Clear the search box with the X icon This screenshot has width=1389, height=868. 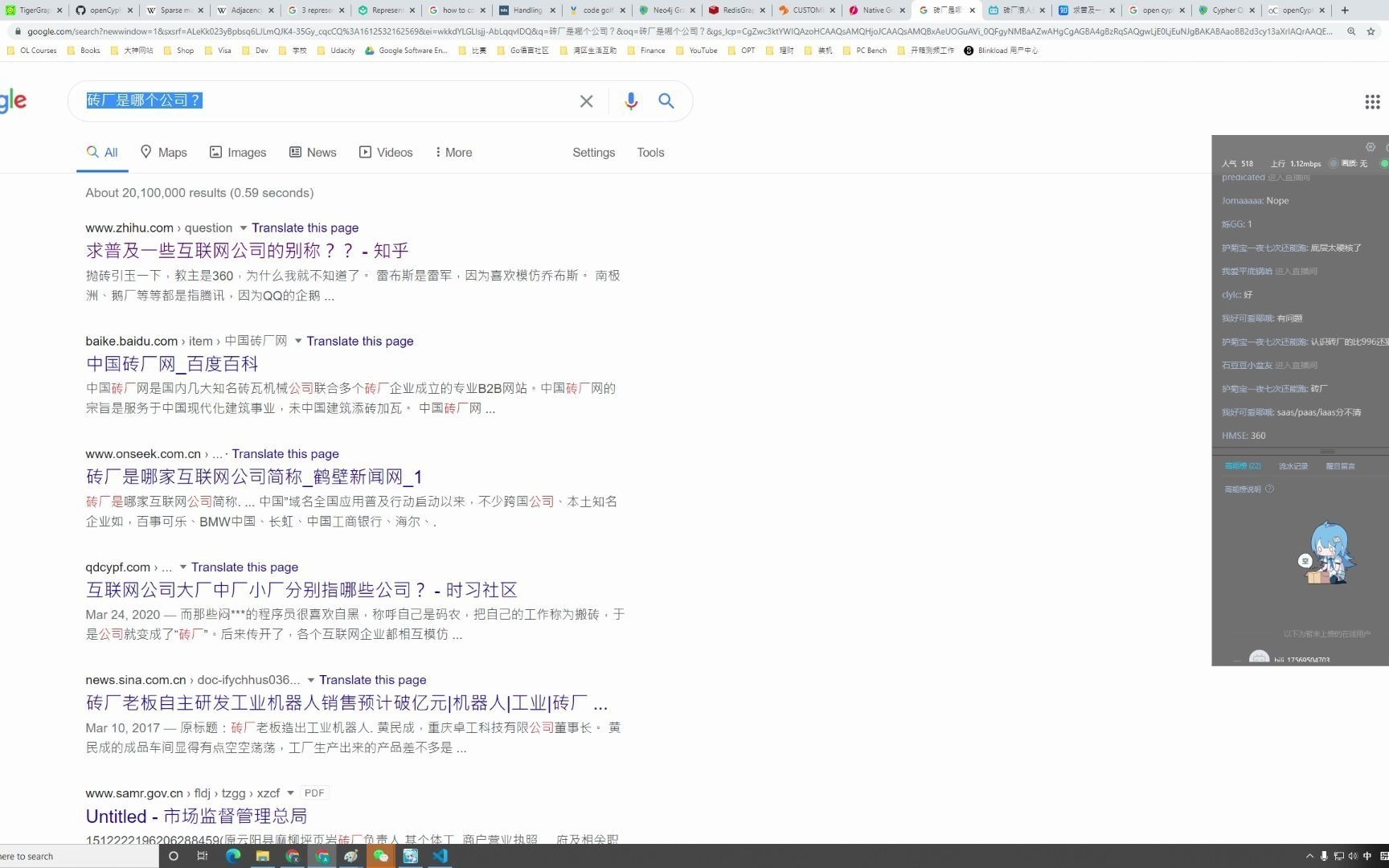pyautogui.click(x=586, y=101)
